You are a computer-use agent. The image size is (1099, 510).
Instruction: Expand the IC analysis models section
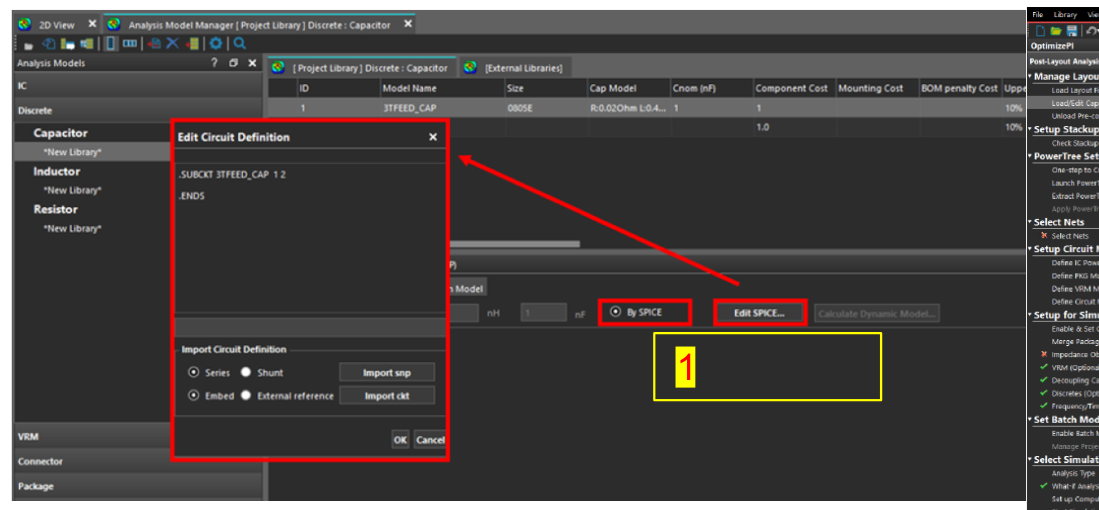pyautogui.click(x=137, y=85)
